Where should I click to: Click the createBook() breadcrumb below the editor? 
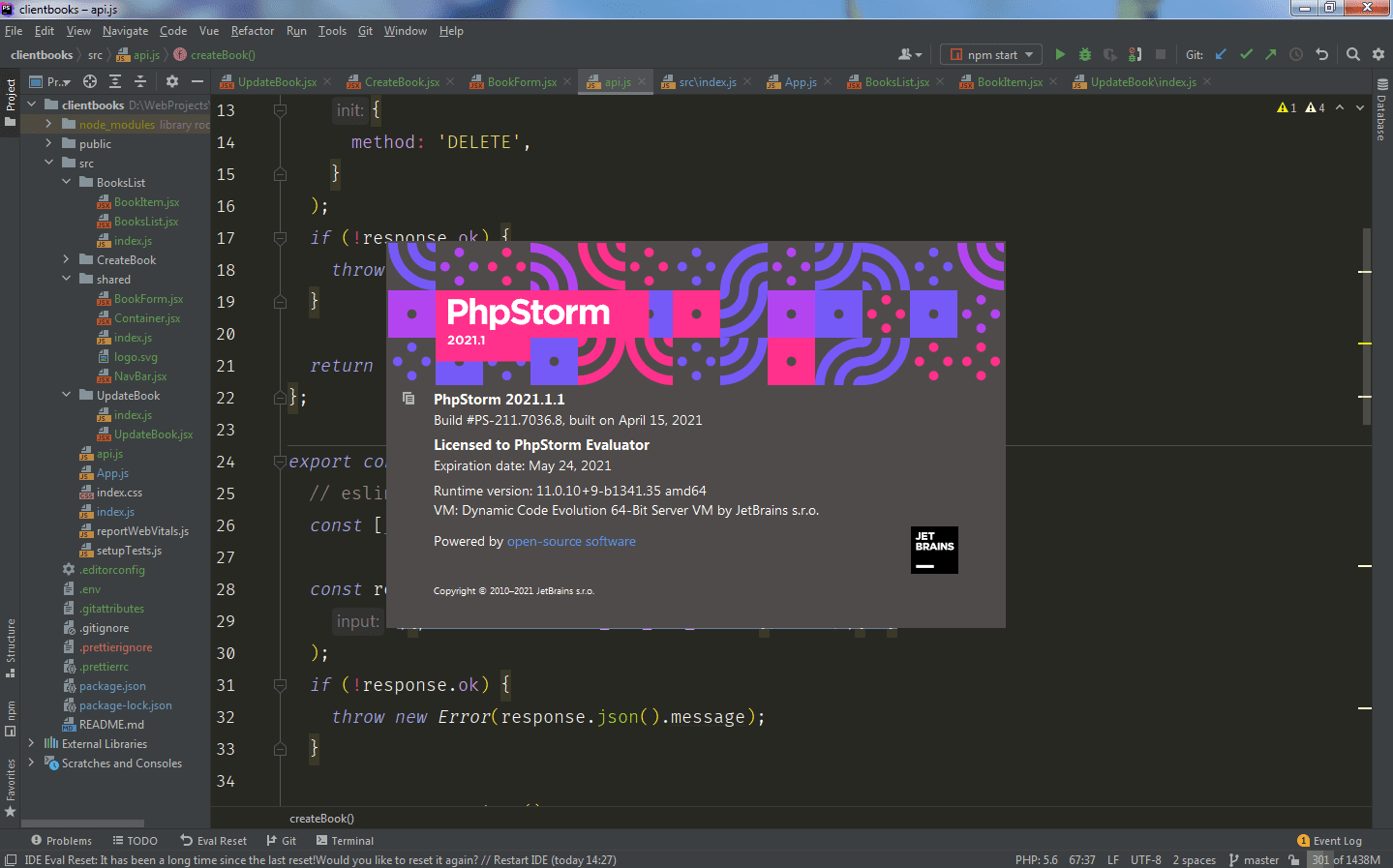[x=321, y=818]
